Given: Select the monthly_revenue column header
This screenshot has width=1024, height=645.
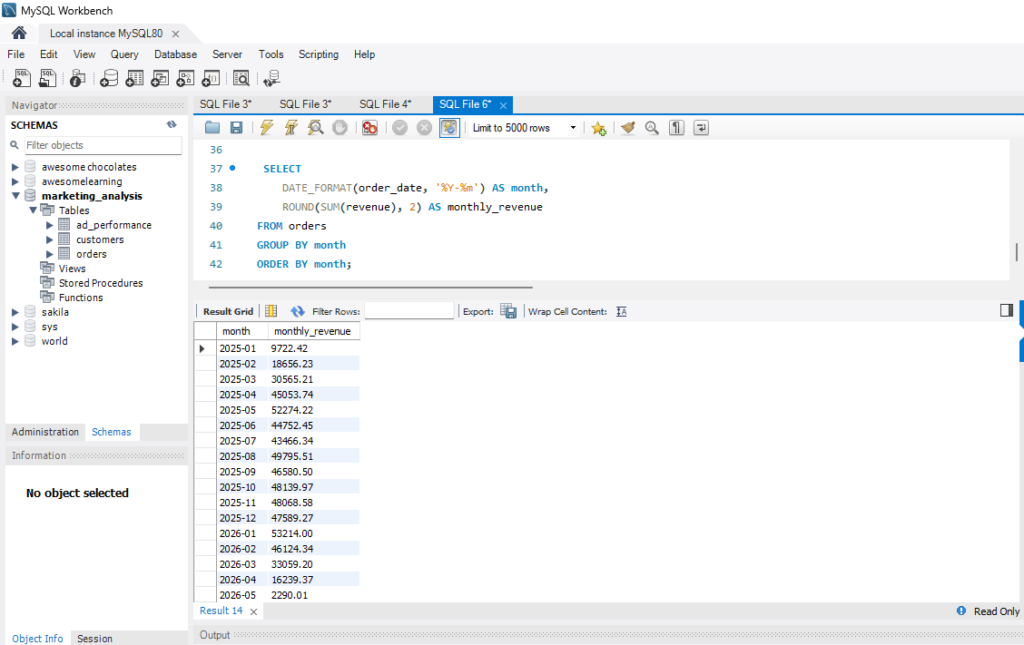Looking at the screenshot, I should click(312, 331).
